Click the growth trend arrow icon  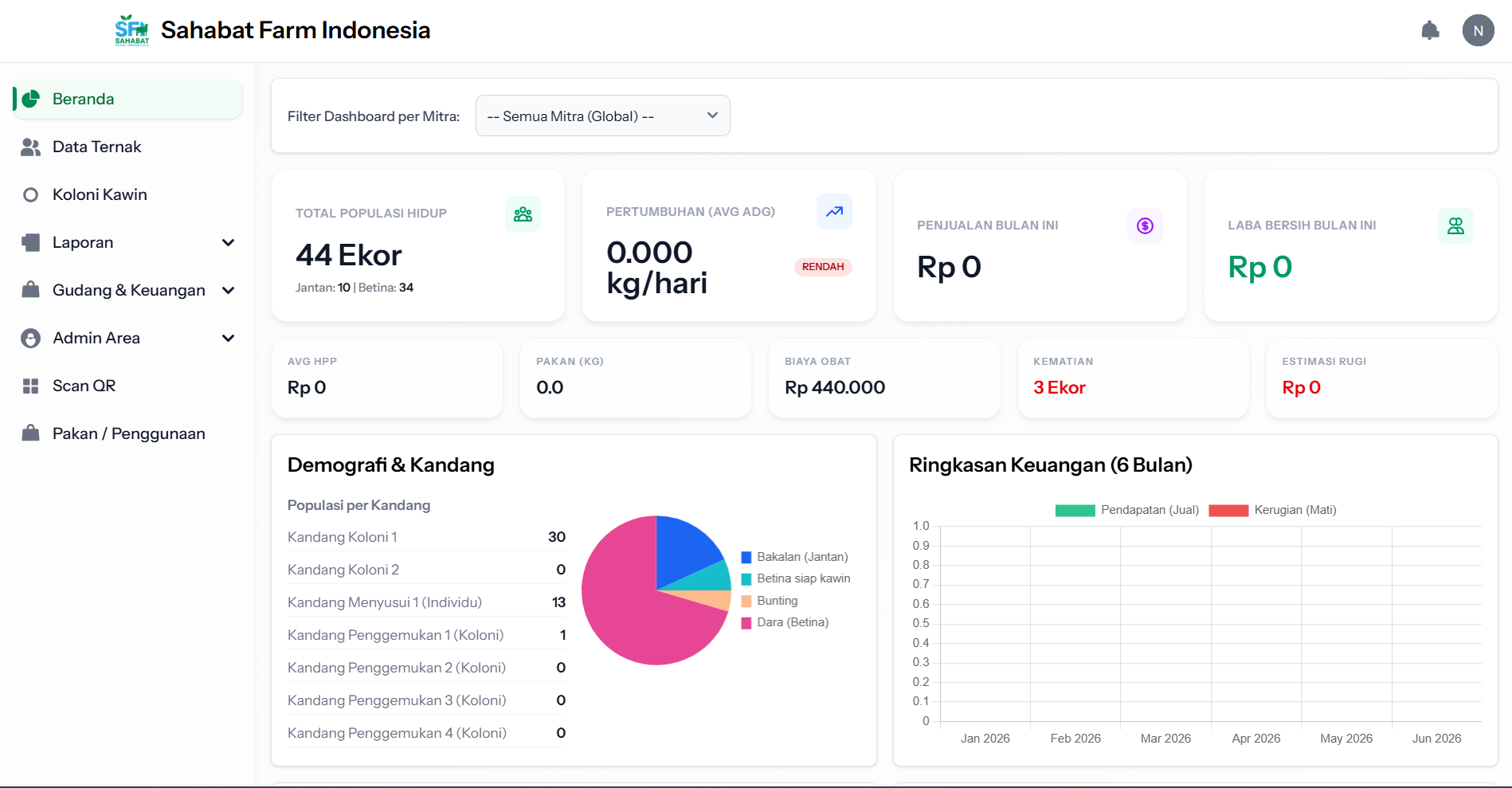(x=834, y=212)
